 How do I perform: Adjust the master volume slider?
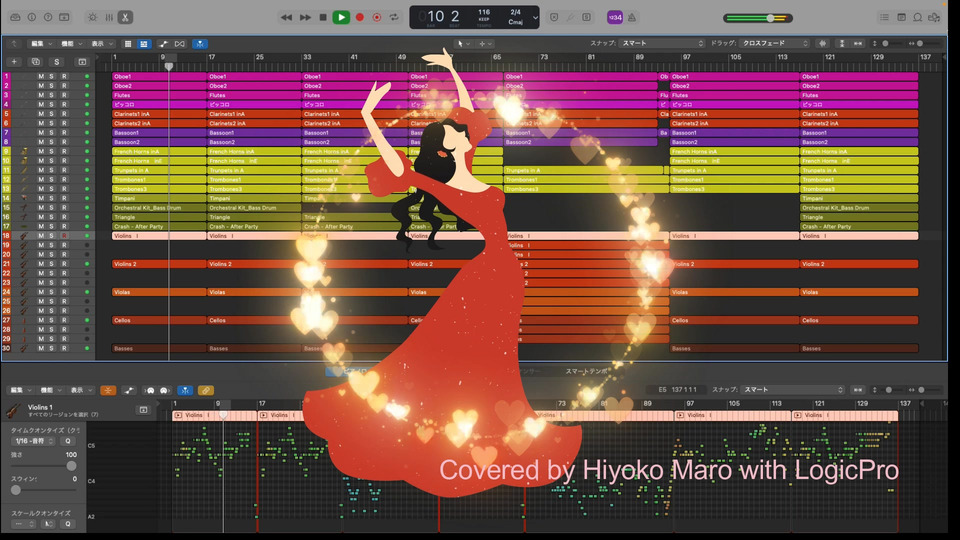[770, 18]
